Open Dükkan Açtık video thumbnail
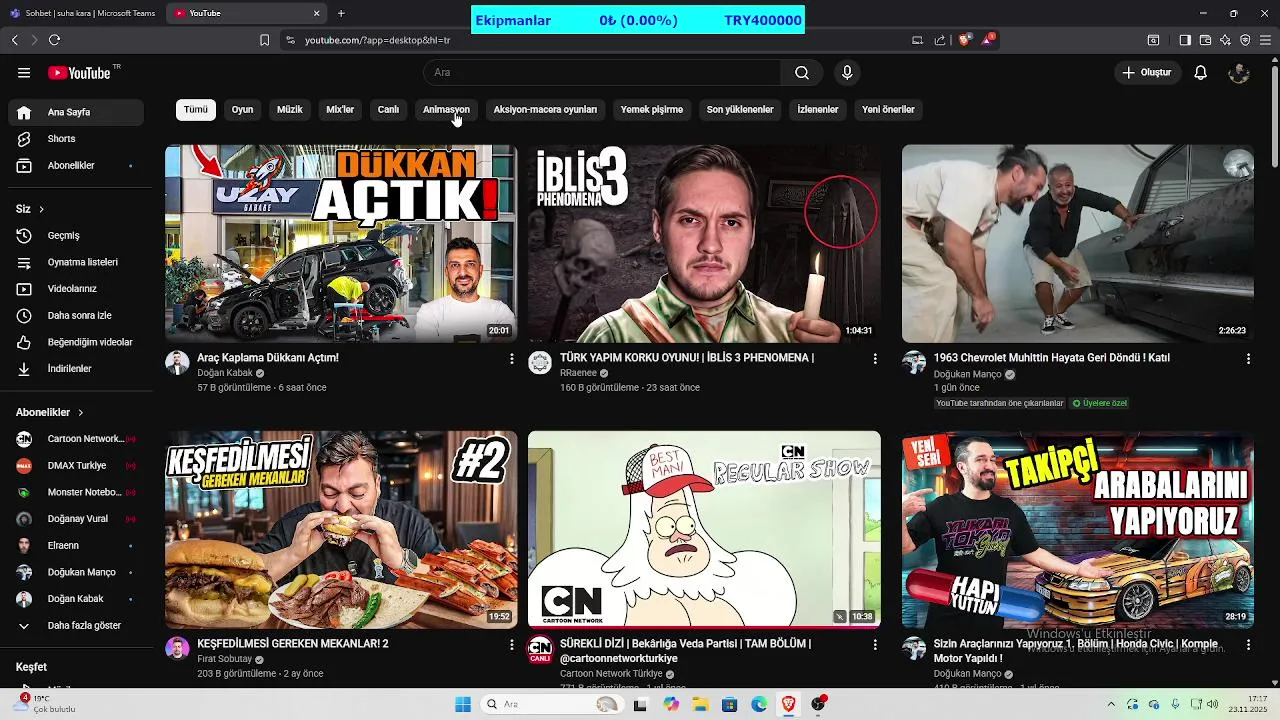The height and width of the screenshot is (720, 1280). (x=341, y=244)
